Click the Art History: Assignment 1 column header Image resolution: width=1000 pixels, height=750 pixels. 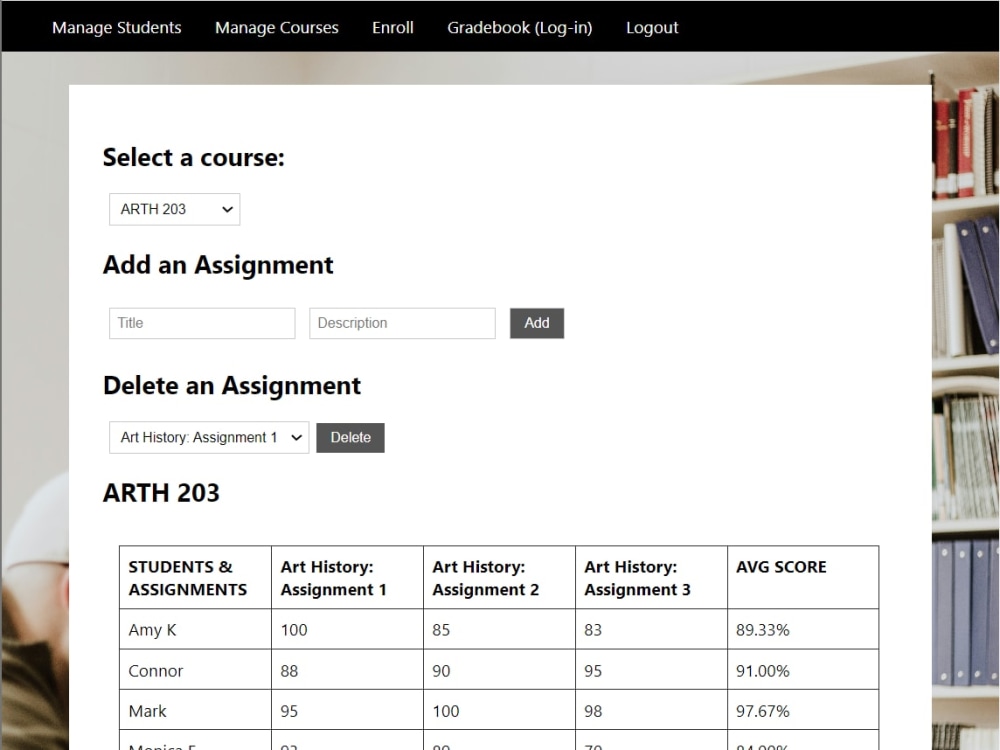tap(348, 577)
